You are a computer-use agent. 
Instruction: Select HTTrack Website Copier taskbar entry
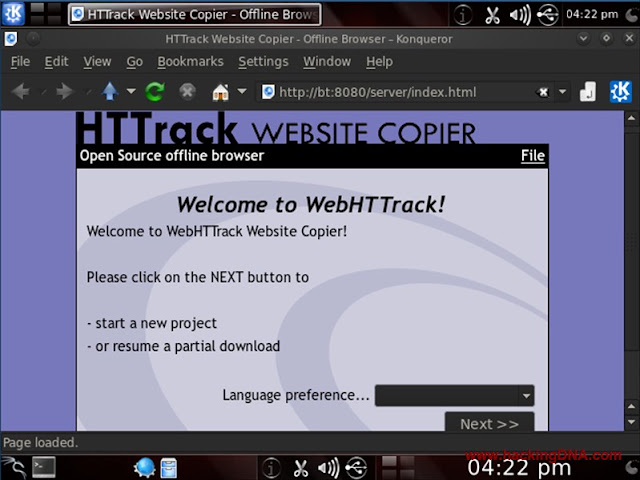[x=195, y=14]
